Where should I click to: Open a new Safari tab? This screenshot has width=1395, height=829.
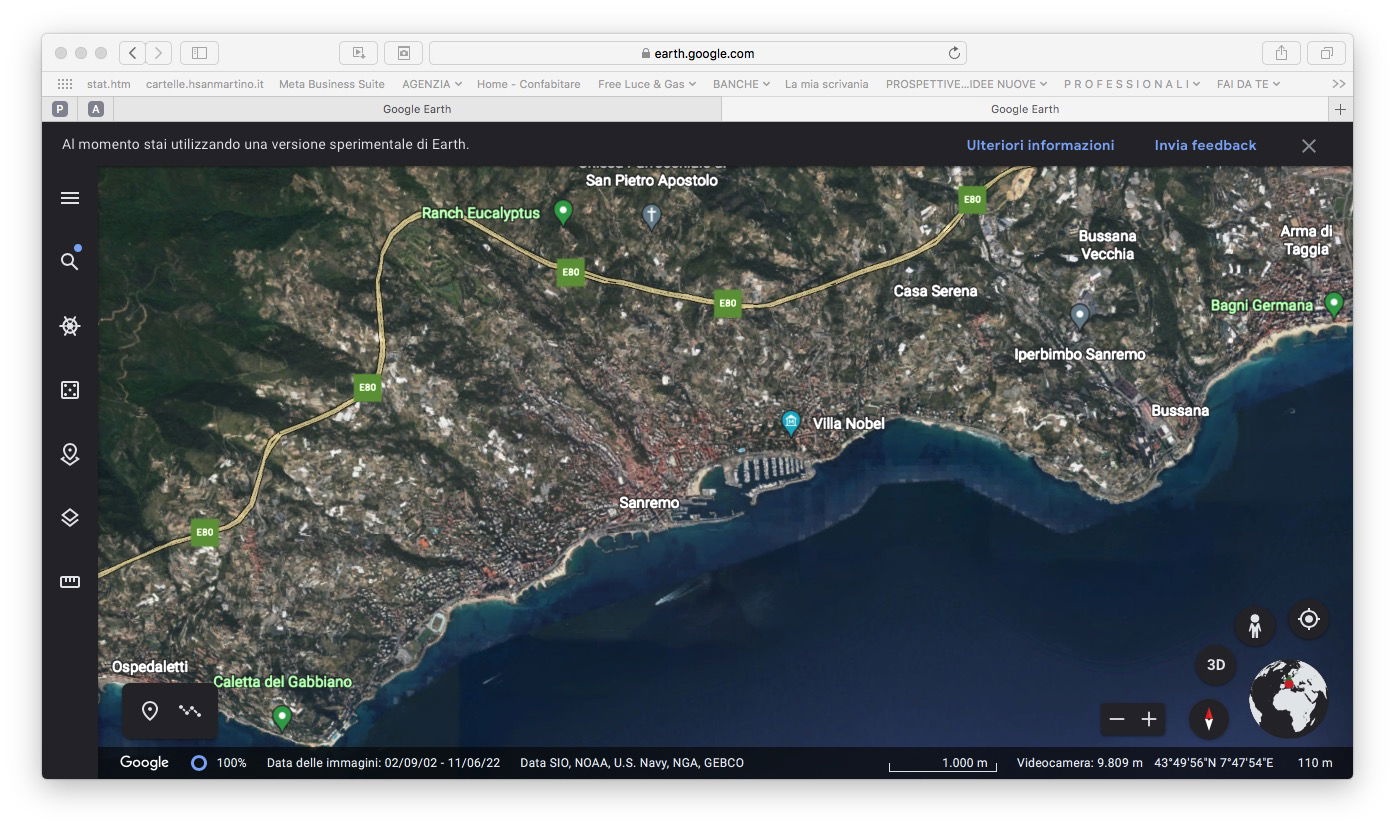(1341, 109)
